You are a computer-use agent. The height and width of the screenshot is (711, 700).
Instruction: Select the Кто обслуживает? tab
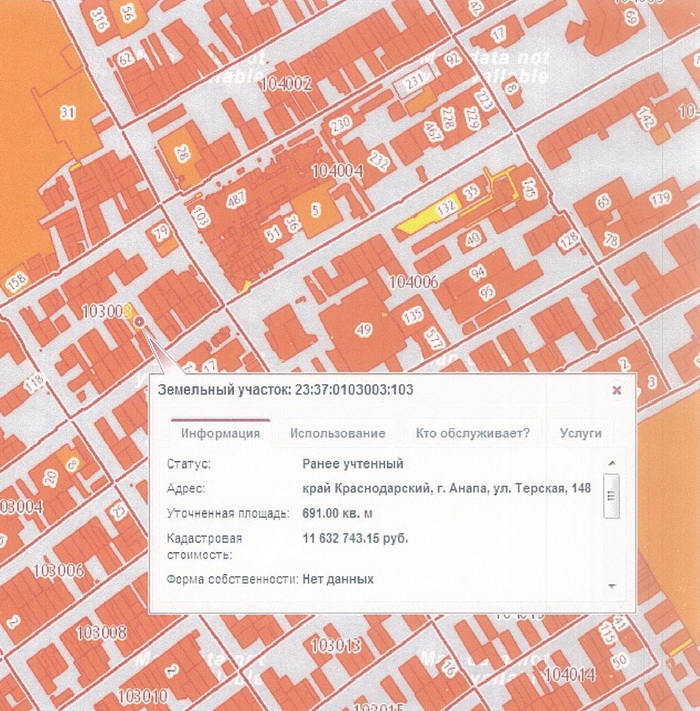coord(473,433)
